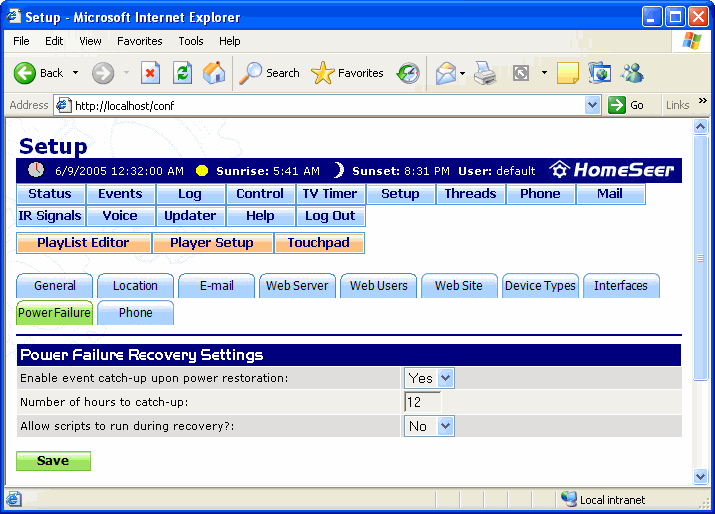Switch to the Phone settings tab

[135, 312]
